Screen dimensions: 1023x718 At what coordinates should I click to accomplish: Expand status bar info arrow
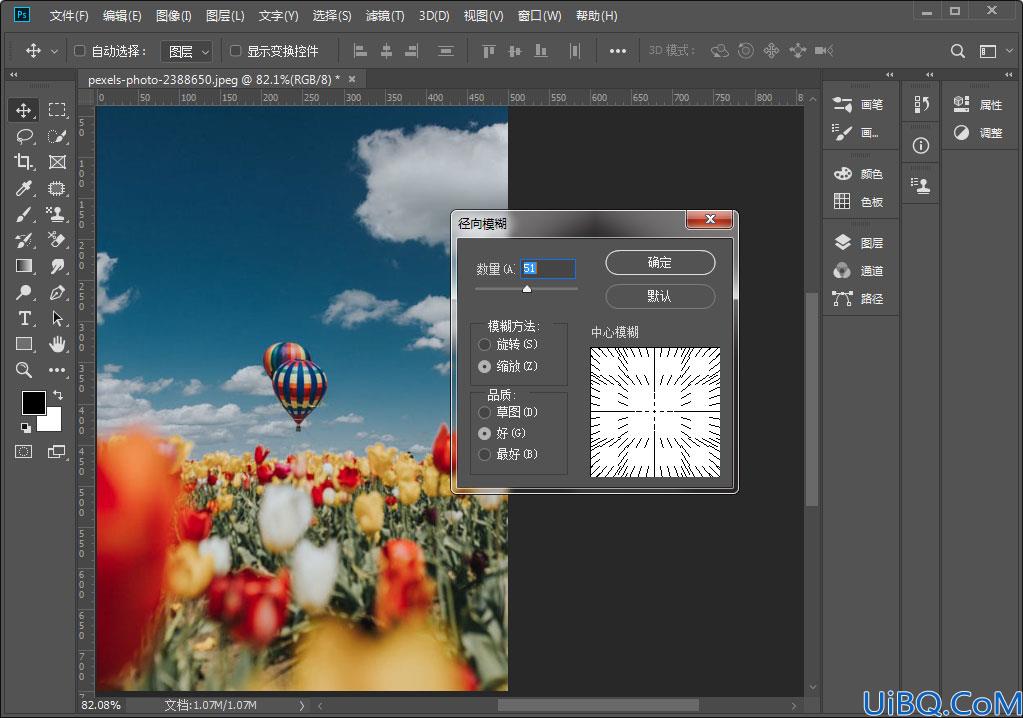point(301,705)
